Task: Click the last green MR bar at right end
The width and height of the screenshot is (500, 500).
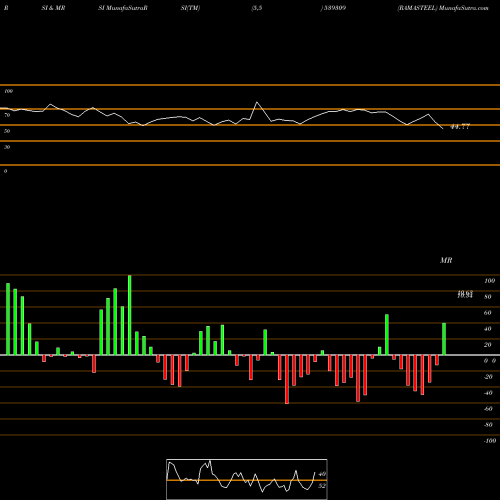Action: 444,339
